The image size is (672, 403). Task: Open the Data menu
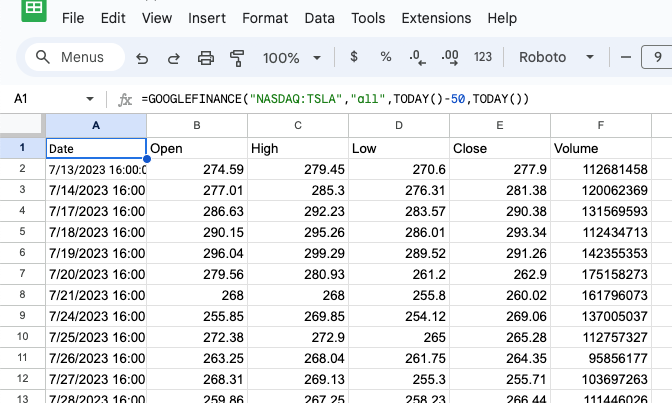(x=319, y=18)
